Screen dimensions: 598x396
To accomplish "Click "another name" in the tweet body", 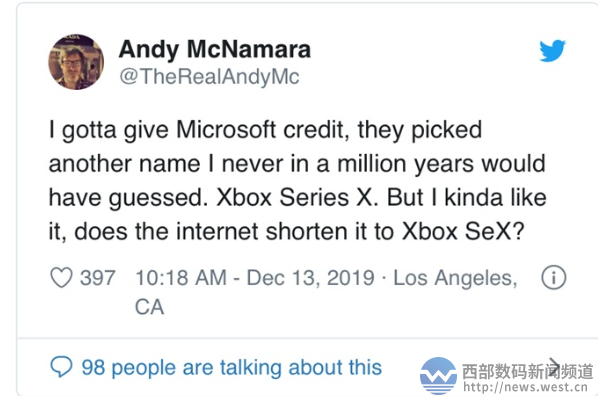I will [x=124, y=164].
